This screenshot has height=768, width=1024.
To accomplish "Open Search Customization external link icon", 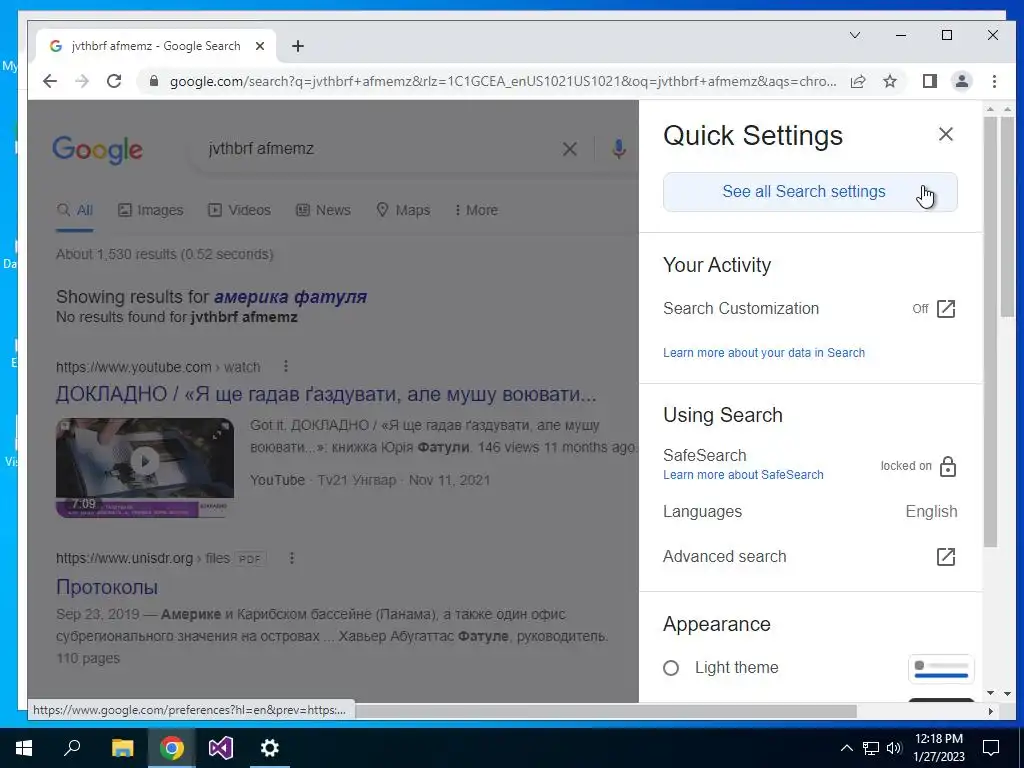I will (946, 309).
